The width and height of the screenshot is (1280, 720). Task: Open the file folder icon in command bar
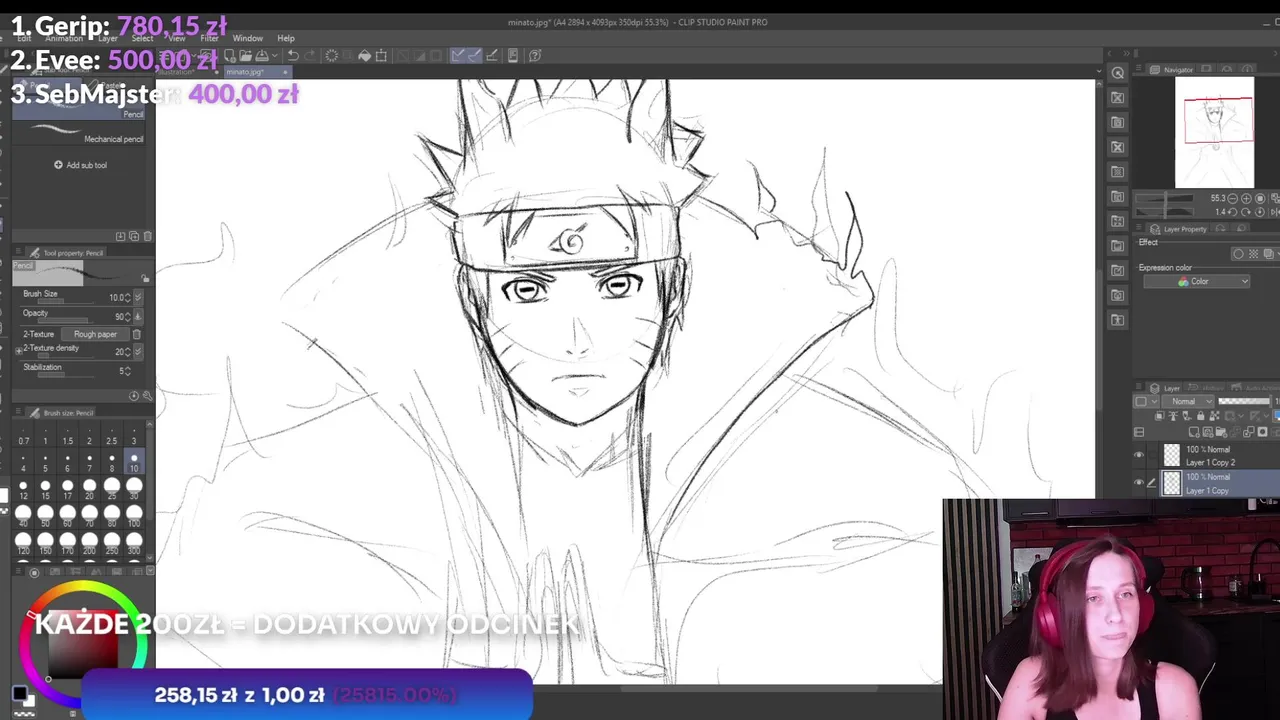click(x=245, y=56)
